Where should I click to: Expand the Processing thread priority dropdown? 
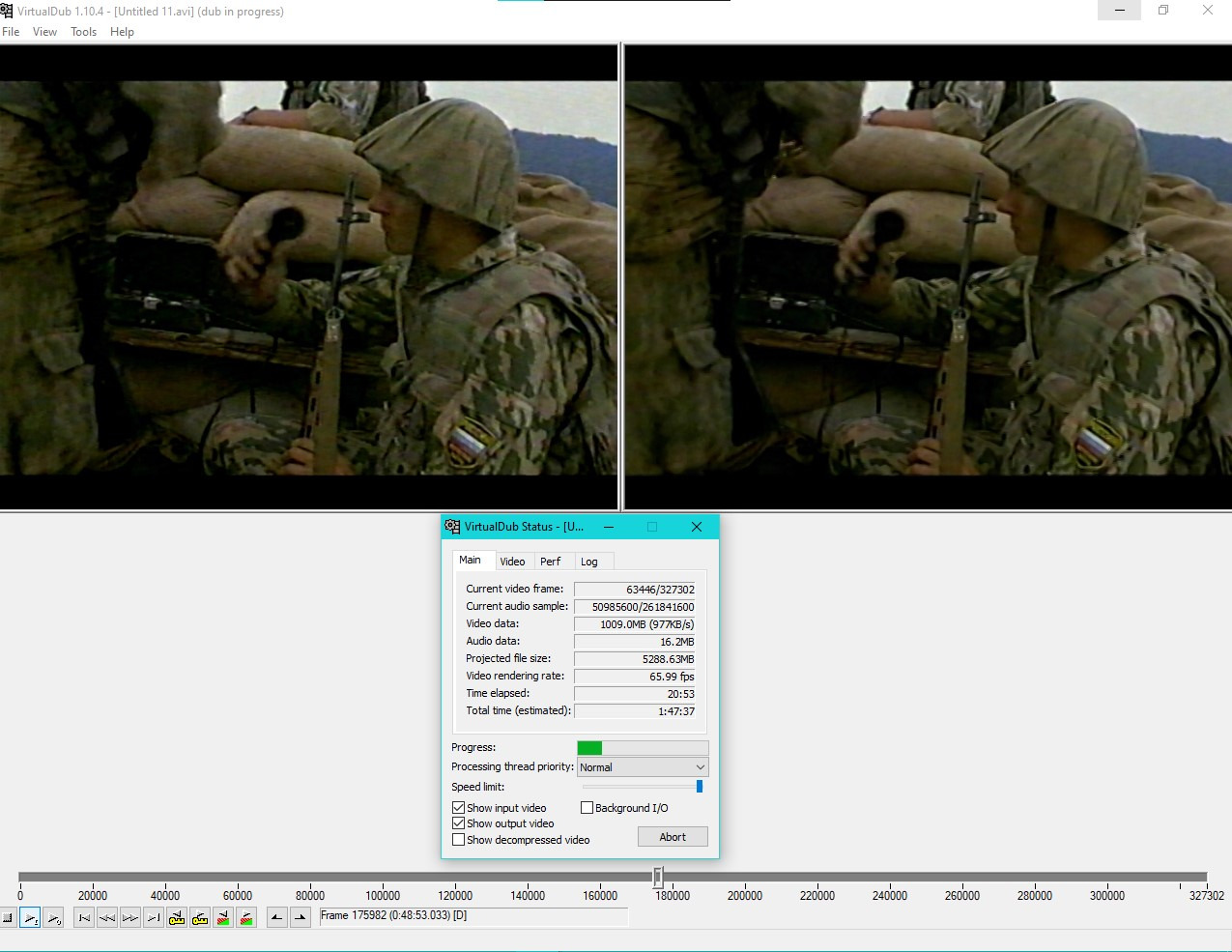coord(643,767)
